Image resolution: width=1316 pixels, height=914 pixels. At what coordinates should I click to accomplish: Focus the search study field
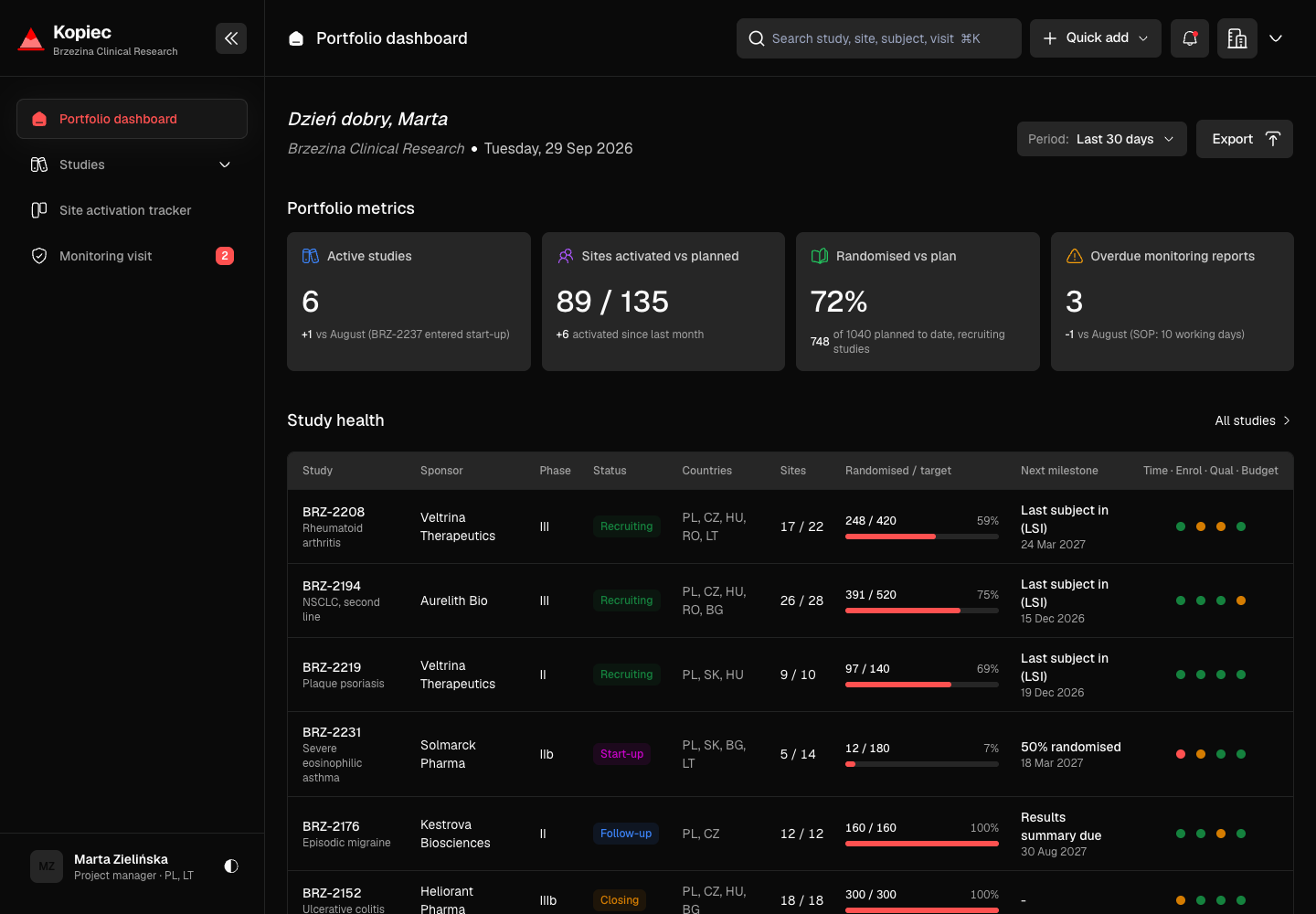[x=879, y=38]
